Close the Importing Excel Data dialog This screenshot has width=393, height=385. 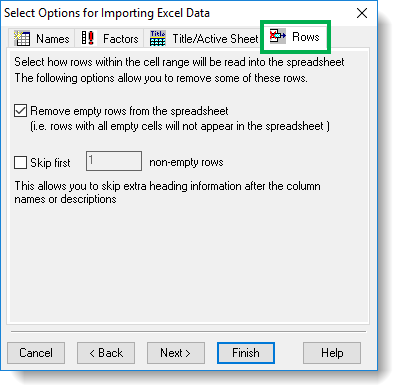point(362,13)
